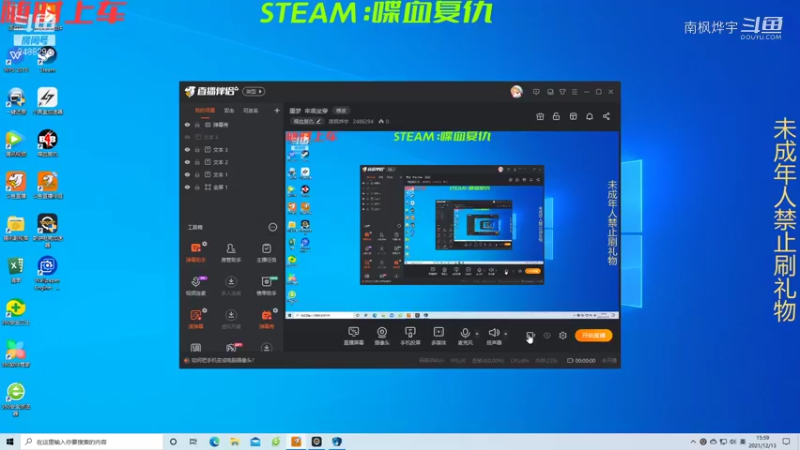The width and height of the screenshot is (800, 450).
Task: Open the orange subtitle tool in third row
Action: point(196,319)
